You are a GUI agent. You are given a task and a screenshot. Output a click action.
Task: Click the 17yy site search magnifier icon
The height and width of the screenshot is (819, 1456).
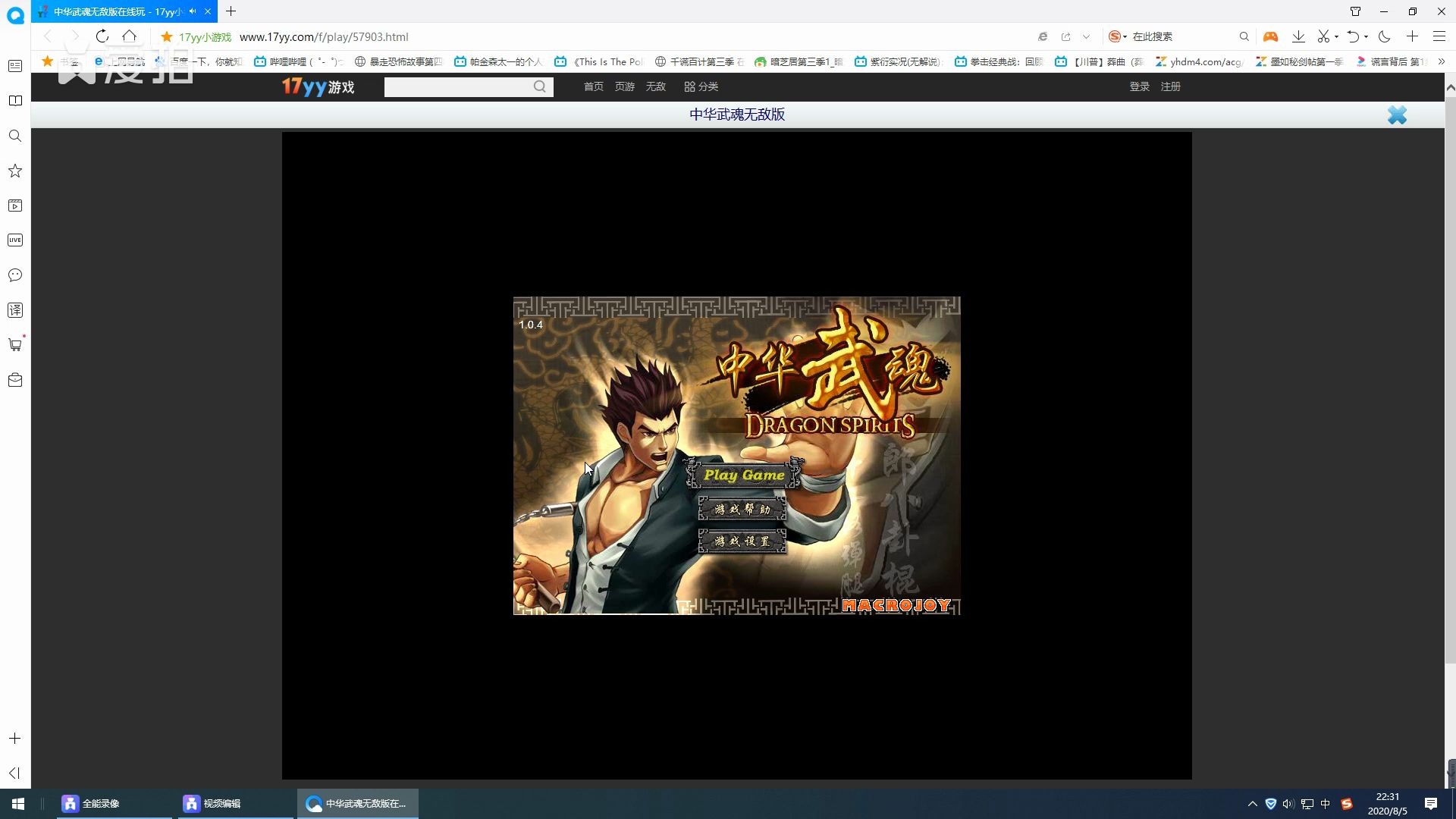540,86
